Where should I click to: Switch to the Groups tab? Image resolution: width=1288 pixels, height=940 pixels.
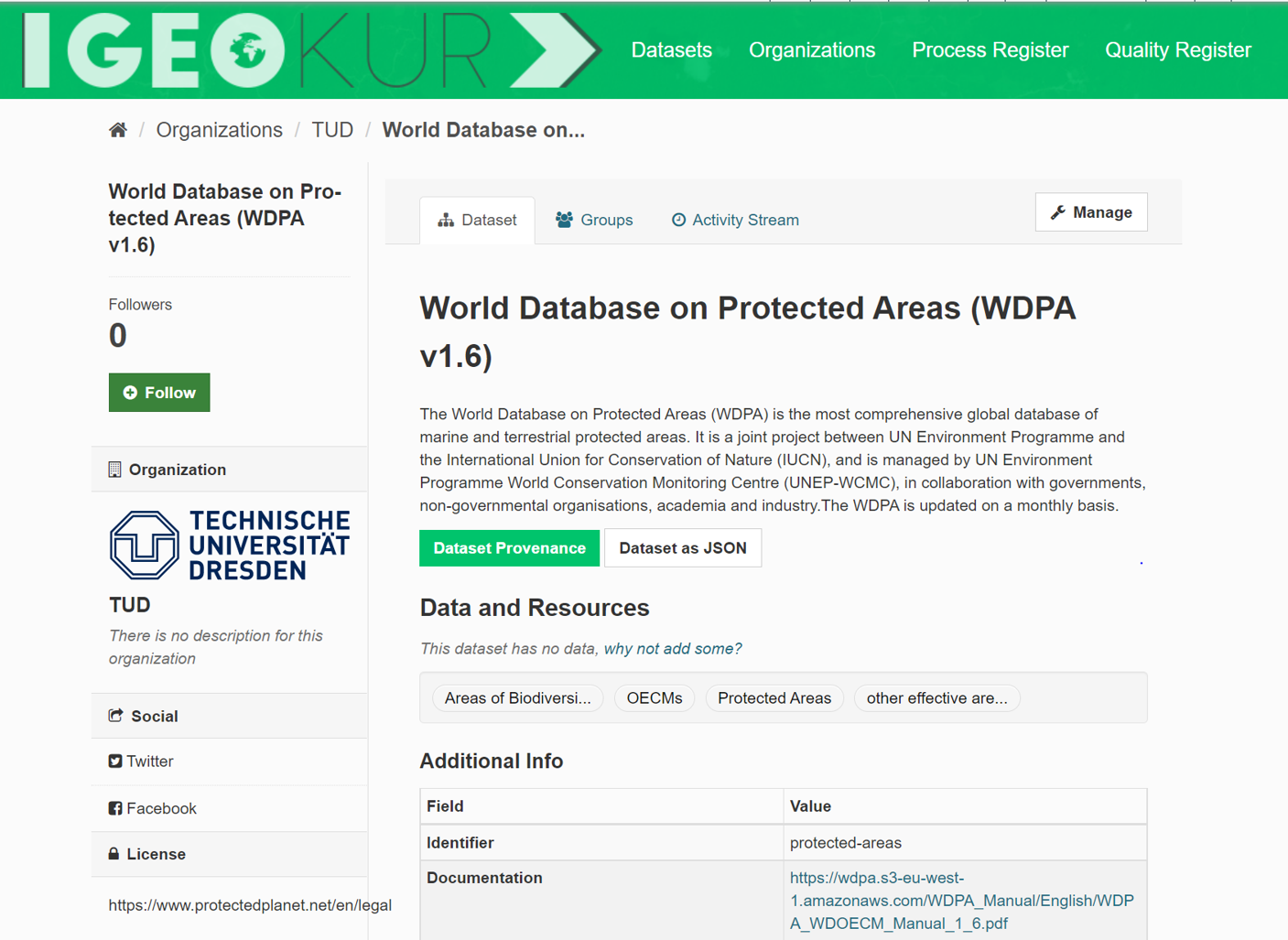click(x=594, y=221)
